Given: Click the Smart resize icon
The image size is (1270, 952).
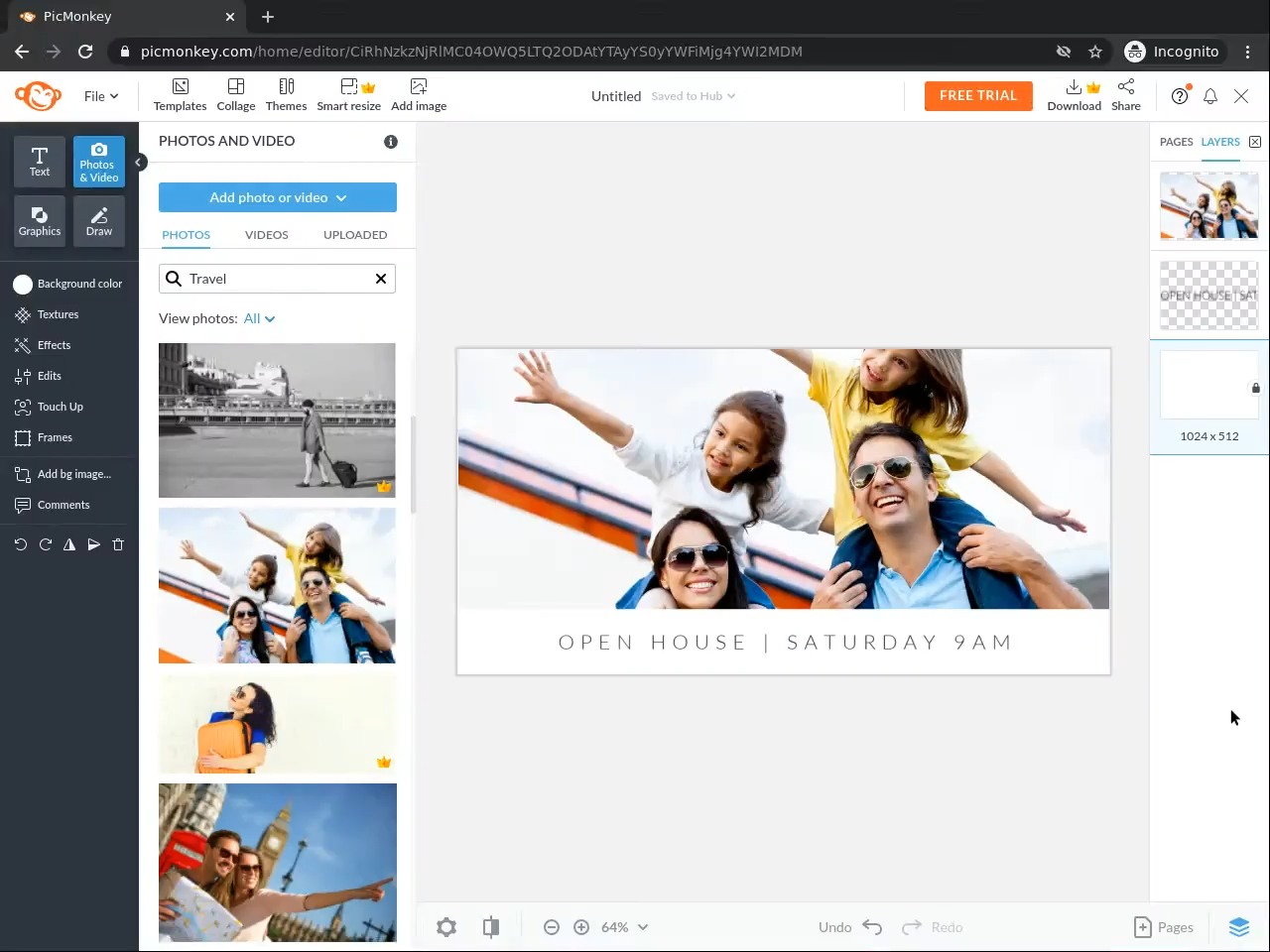Looking at the screenshot, I should (x=349, y=87).
